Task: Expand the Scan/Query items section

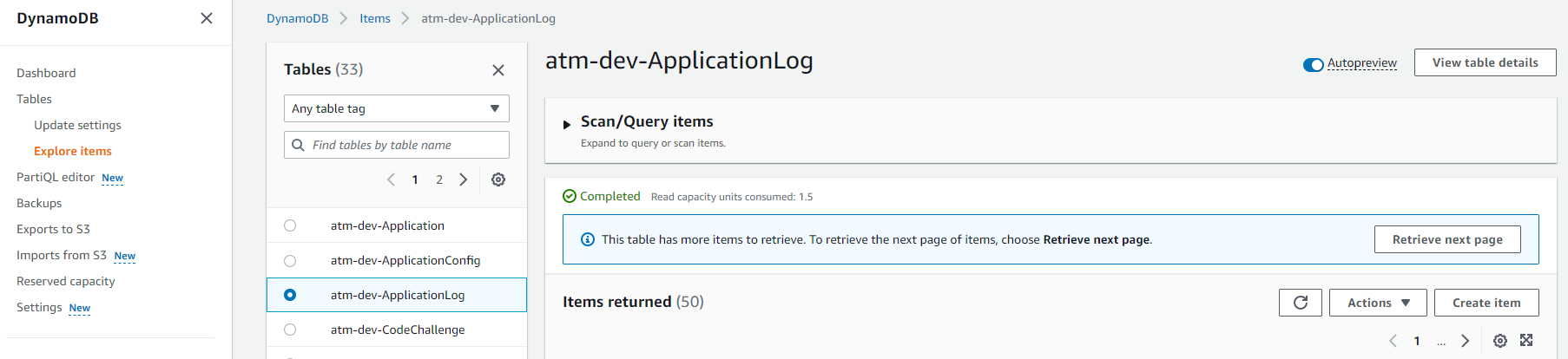Action: coord(567,125)
